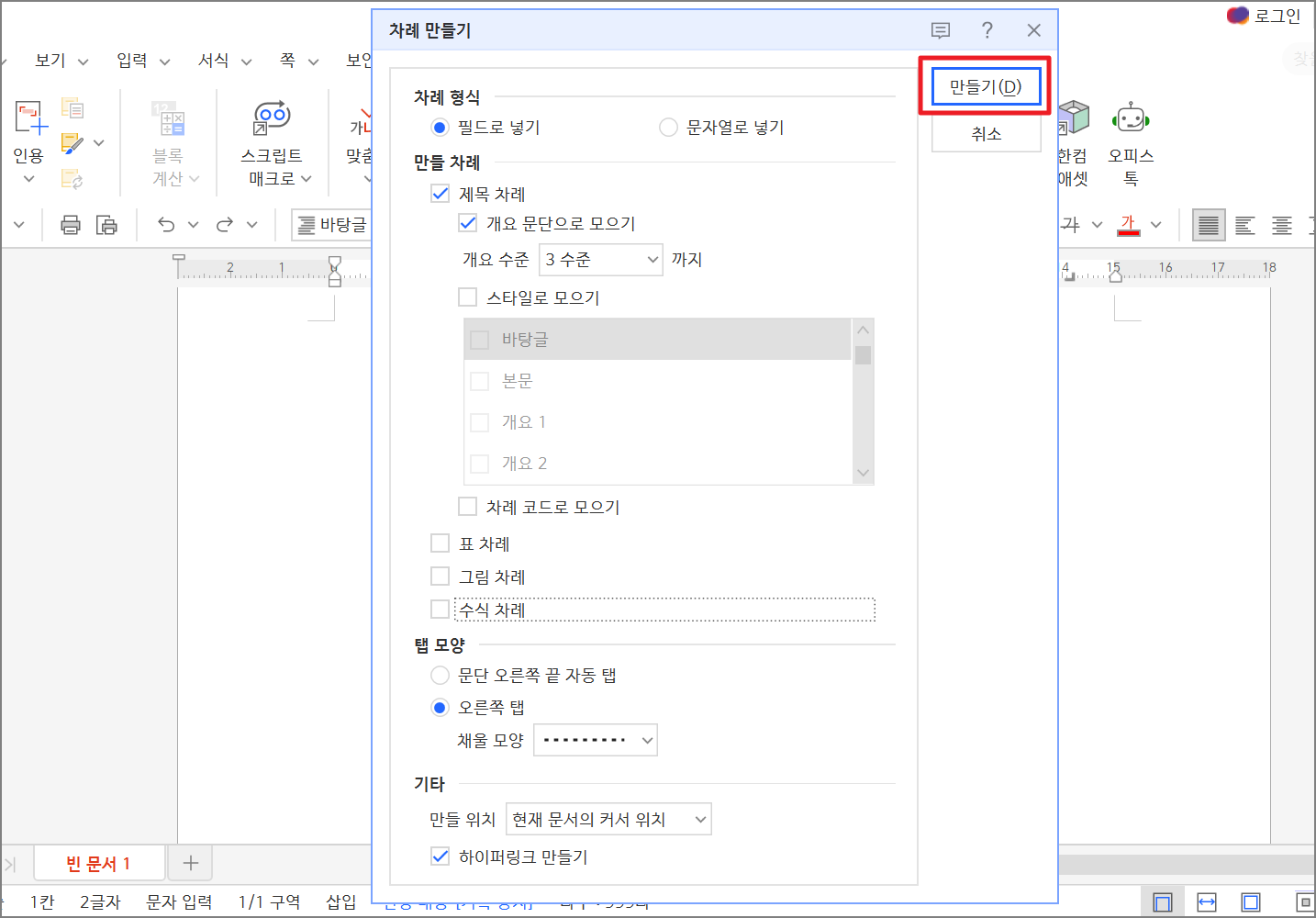Screen dimensions: 1316x918
Task: Click the Redo icon
Action: pyautogui.click(x=225, y=224)
